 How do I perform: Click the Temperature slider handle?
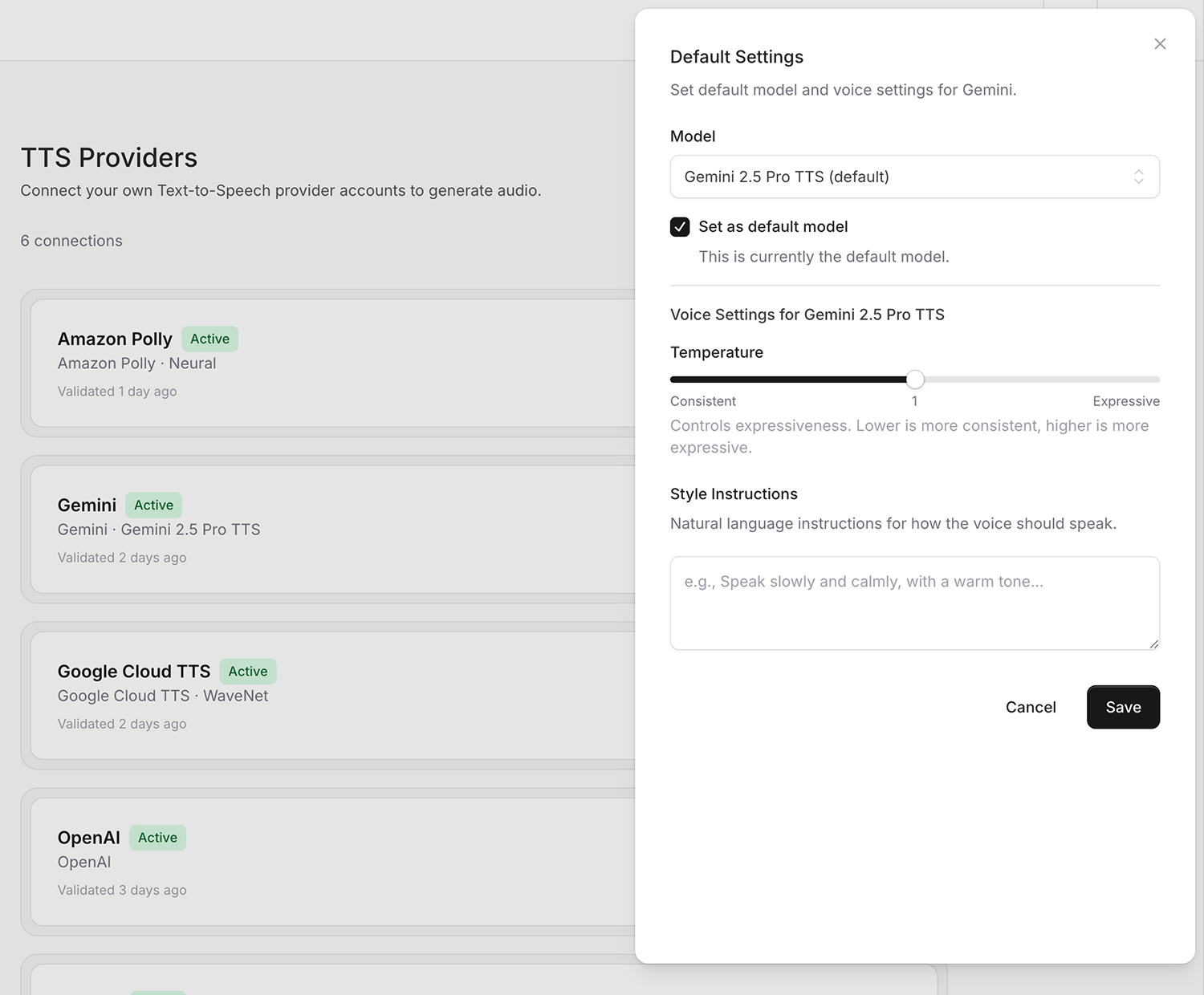[915, 380]
